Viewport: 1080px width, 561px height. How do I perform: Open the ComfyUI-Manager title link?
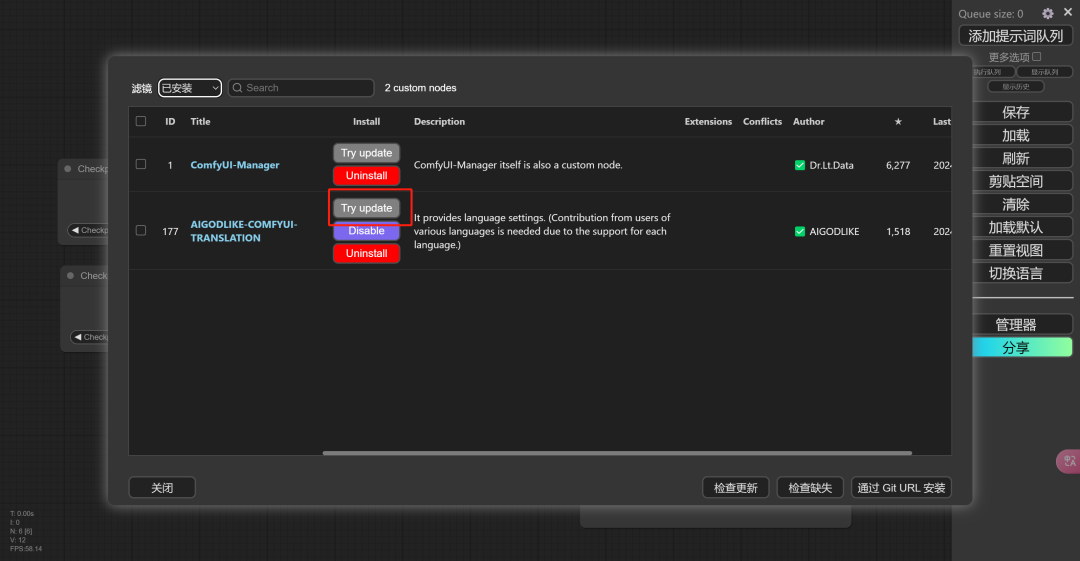(x=235, y=165)
